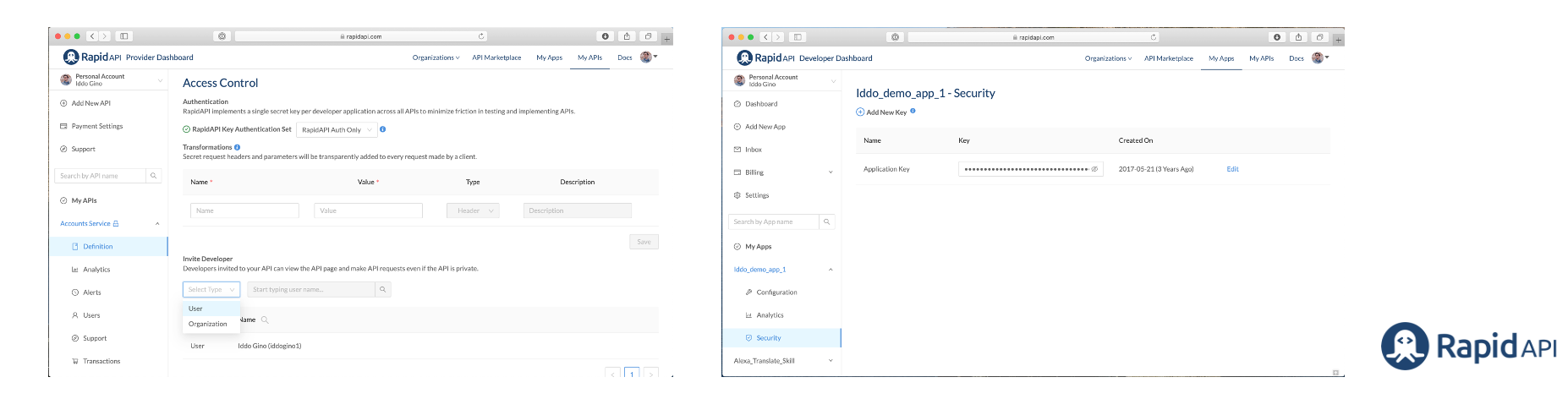
Task: Click Start typing user name field
Action: pyautogui.click(x=311, y=289)
